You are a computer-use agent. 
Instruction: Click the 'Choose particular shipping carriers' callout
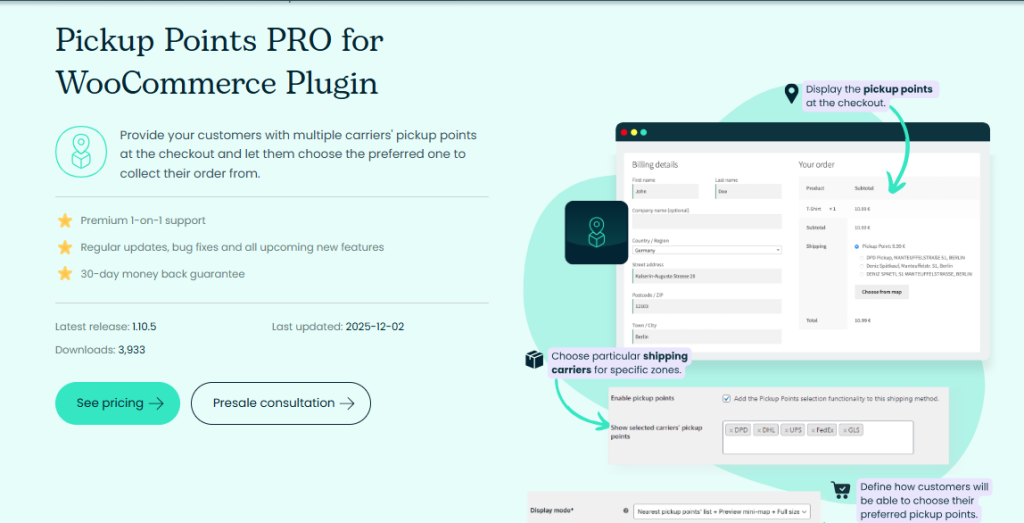click(x=619, y=363)
